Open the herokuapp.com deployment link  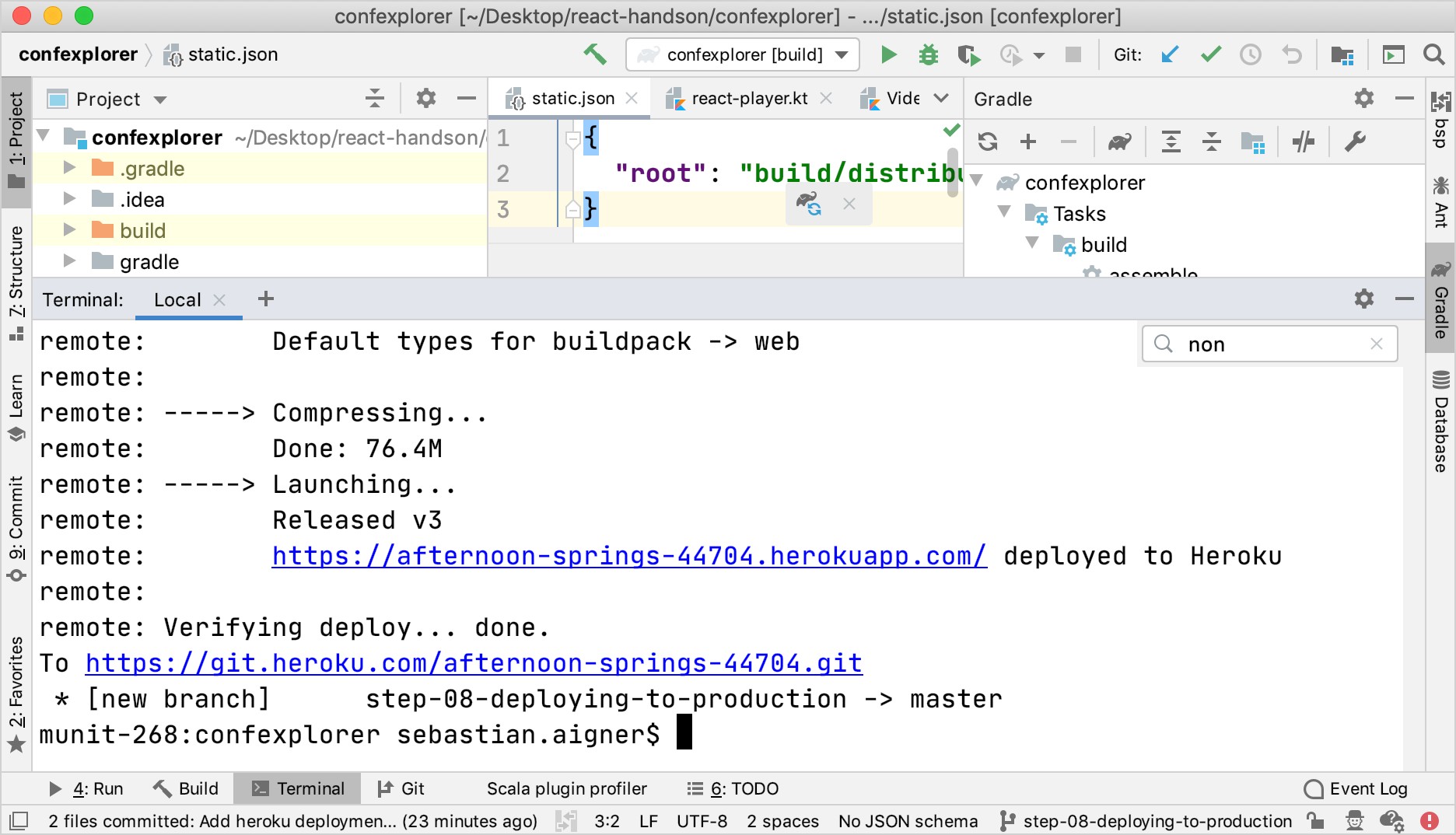(628, 556)
